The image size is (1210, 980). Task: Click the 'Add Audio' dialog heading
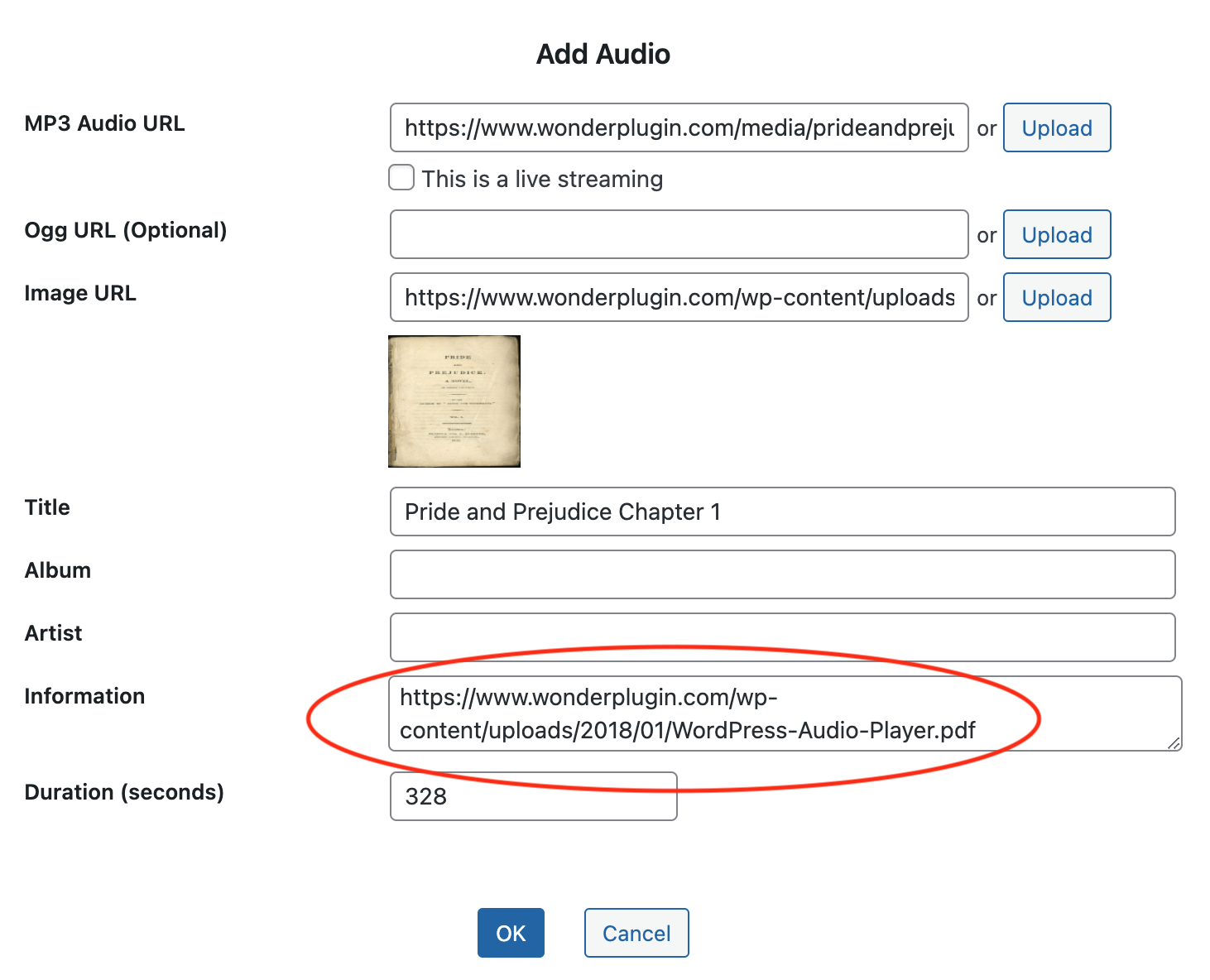[603, 54]
